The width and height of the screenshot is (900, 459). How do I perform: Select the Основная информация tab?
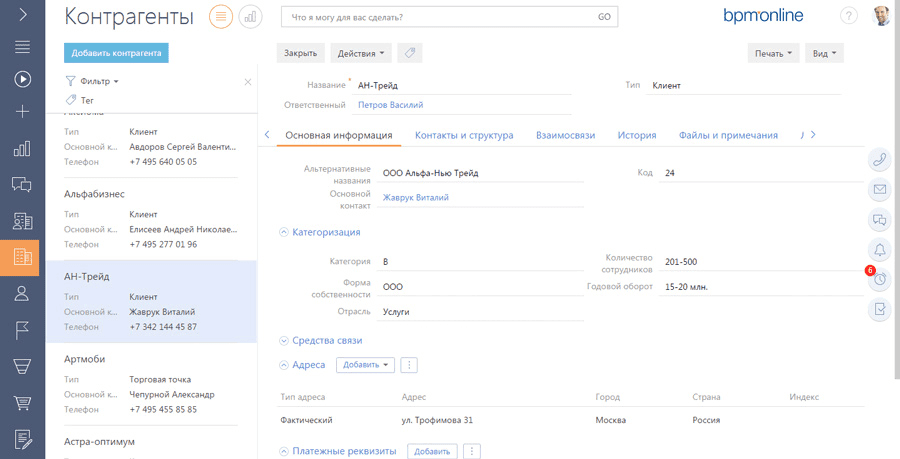point(339,135)
